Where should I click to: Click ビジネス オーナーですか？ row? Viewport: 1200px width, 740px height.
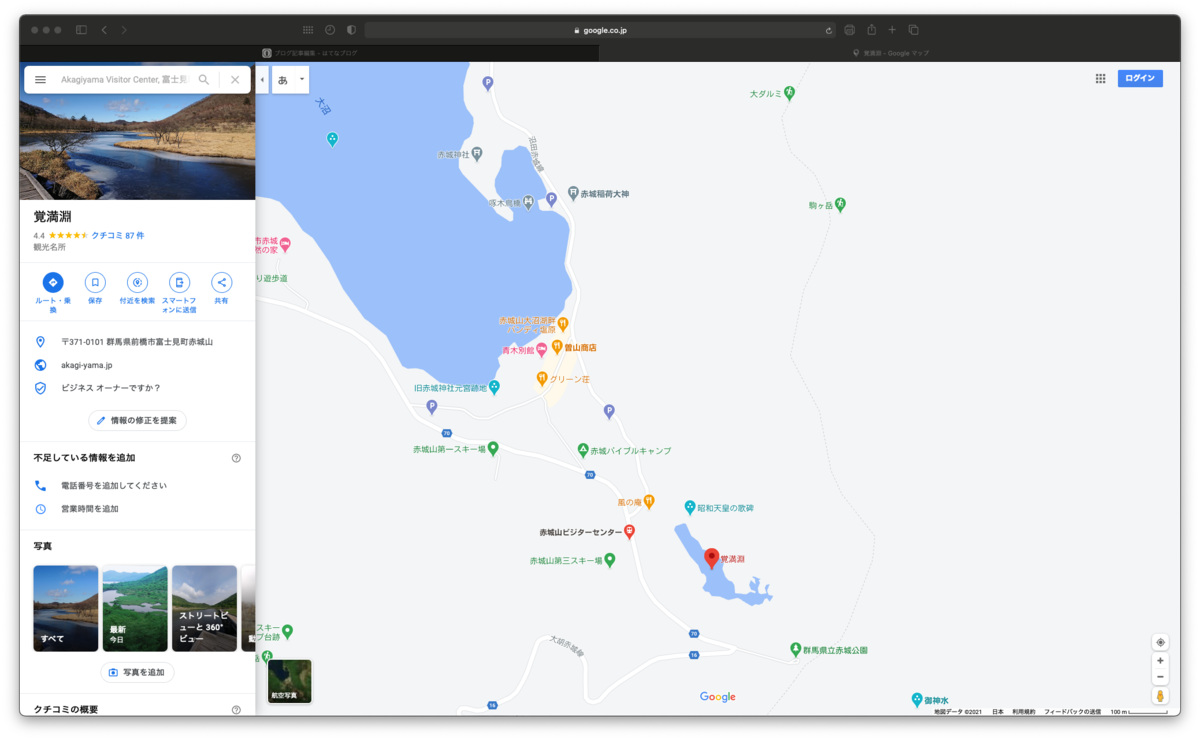tap(137, 388)
